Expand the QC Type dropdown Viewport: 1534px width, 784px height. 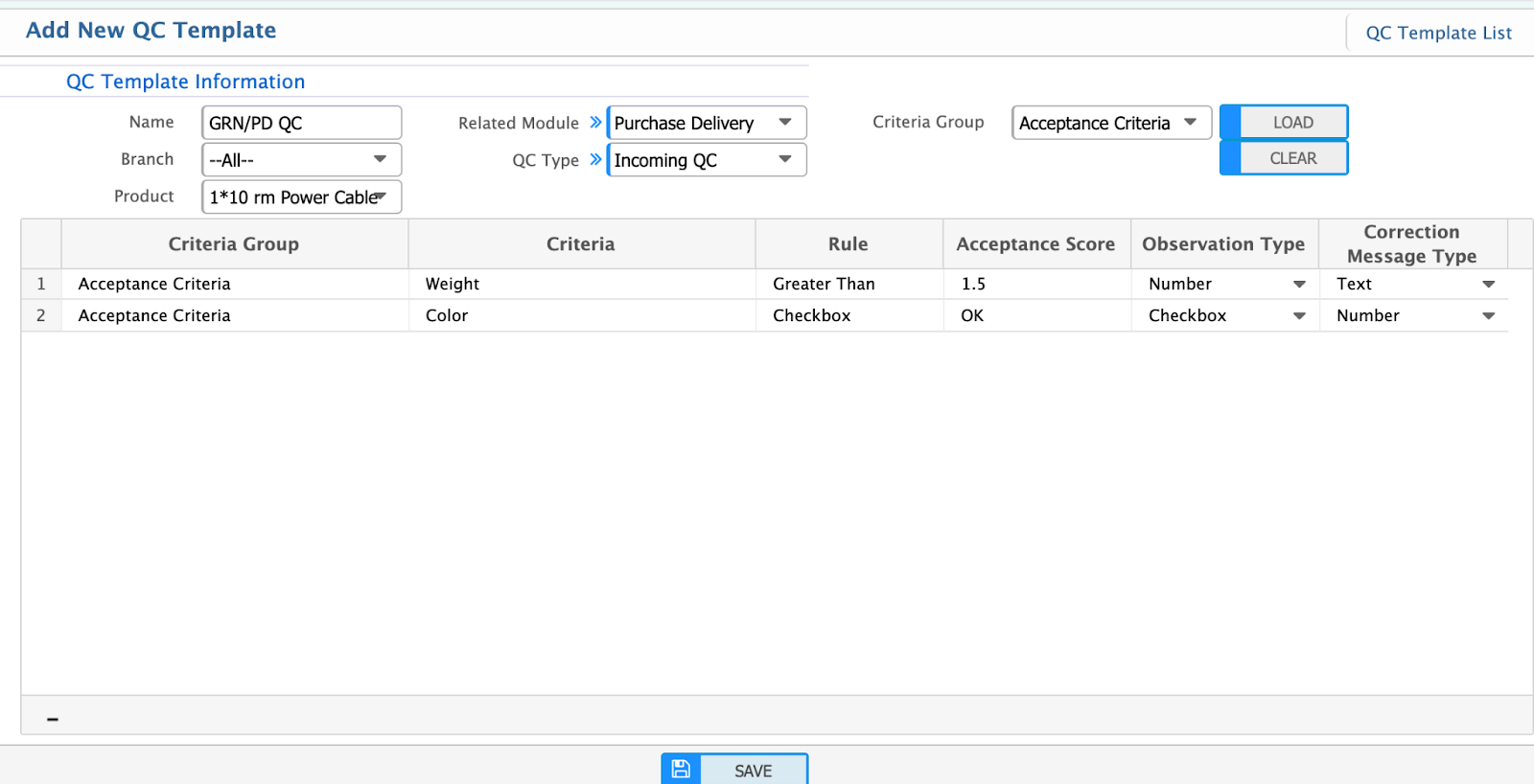point(707,160)
